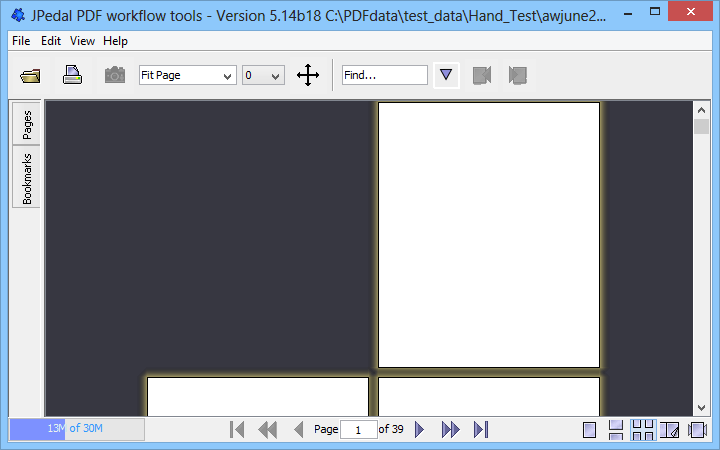Switch to single page view mode
The width and height of the screenshot is (720, 450).
pos(590,430)
